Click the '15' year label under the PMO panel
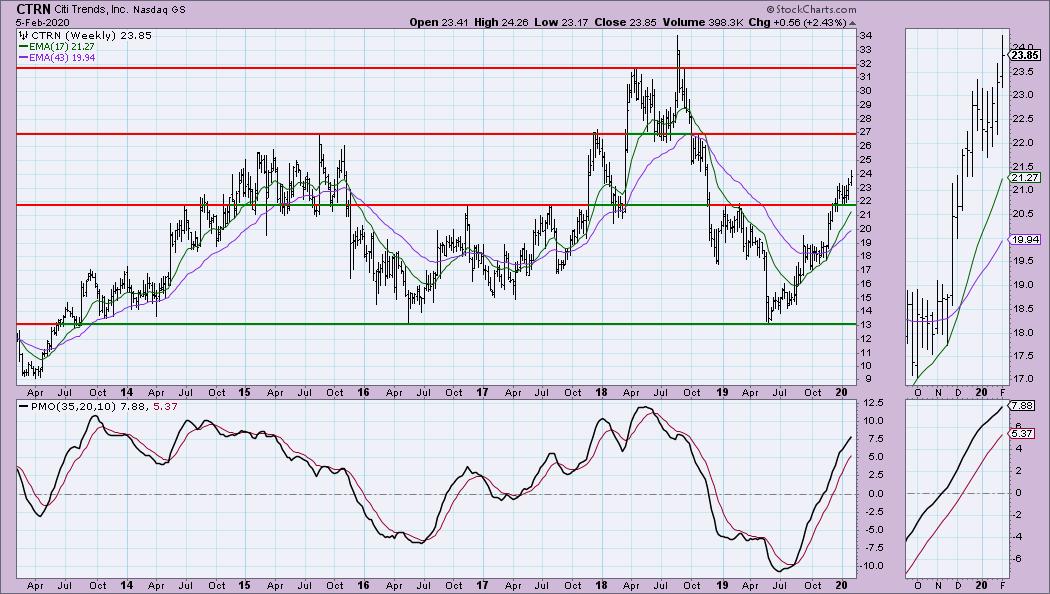The image size is (1050, 594). [244, 585]
